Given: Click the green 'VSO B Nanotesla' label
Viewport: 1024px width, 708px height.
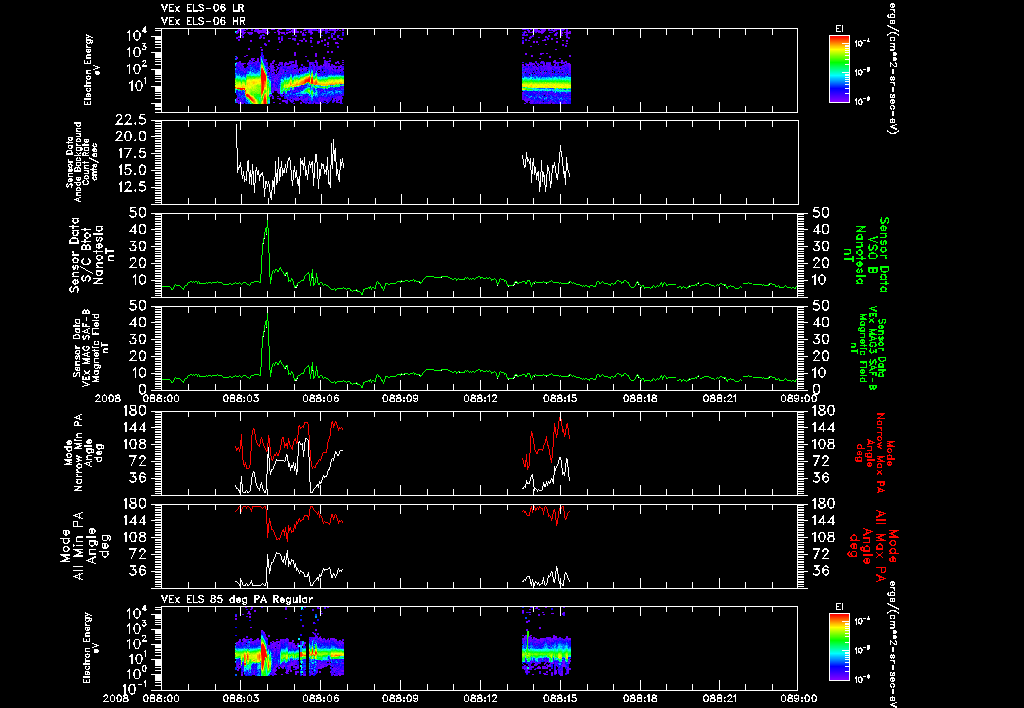Looking at the screenshot, I should (x=865, y=255).
